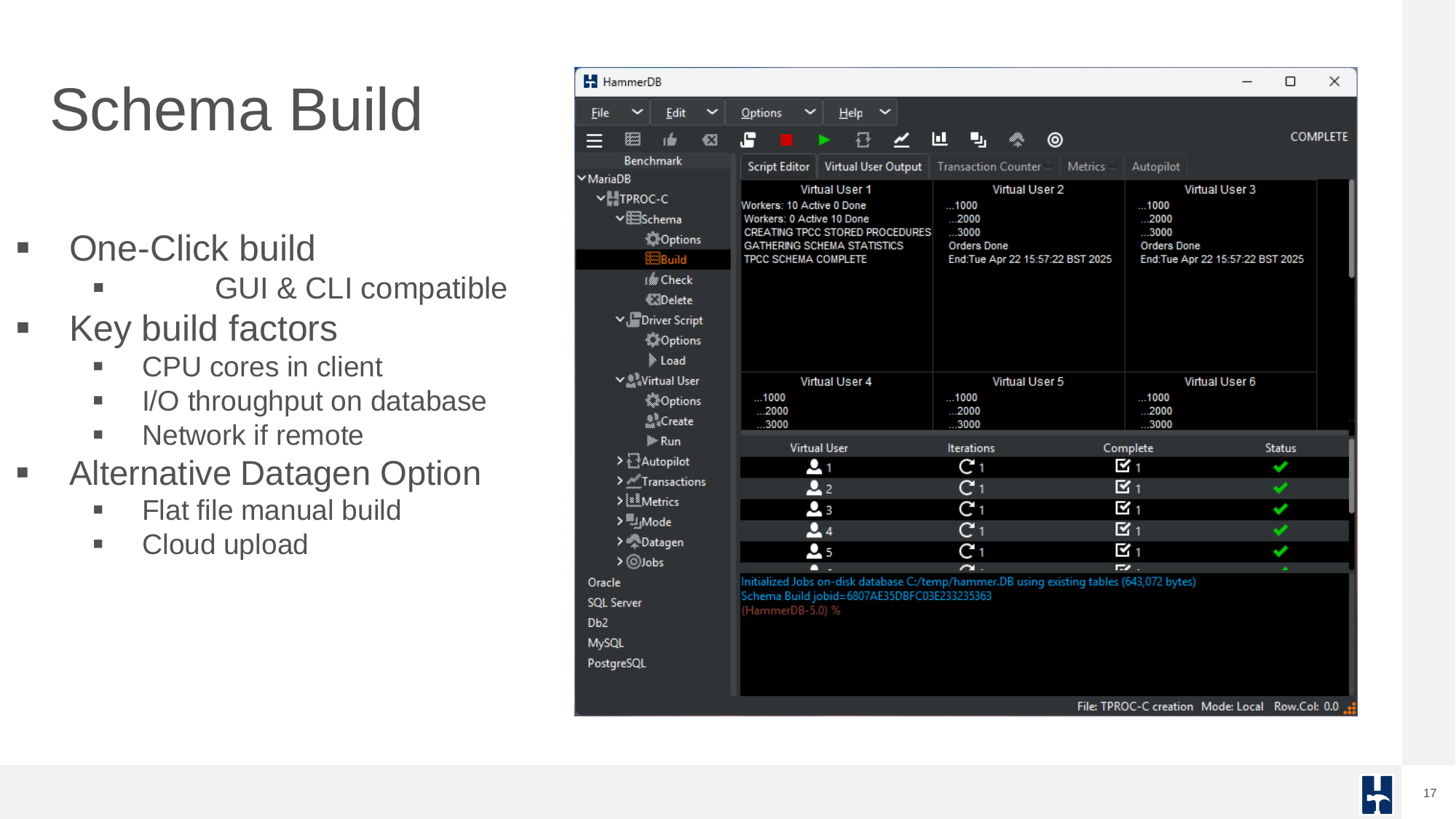Collapse the Virtual User tree node
Viewport: 1456px width, 819px height.
620,380
